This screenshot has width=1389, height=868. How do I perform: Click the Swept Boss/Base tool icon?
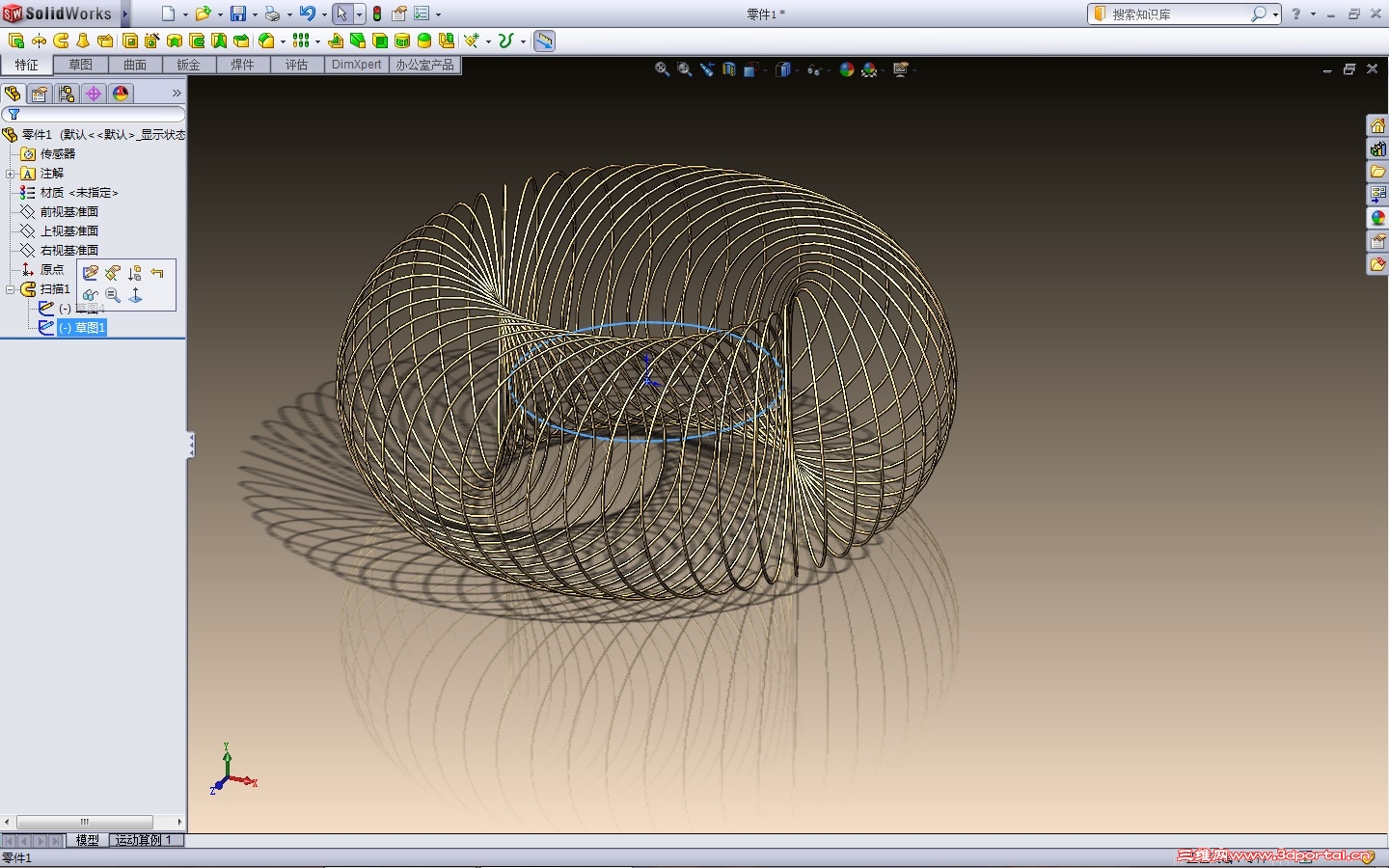pos(61,41)
